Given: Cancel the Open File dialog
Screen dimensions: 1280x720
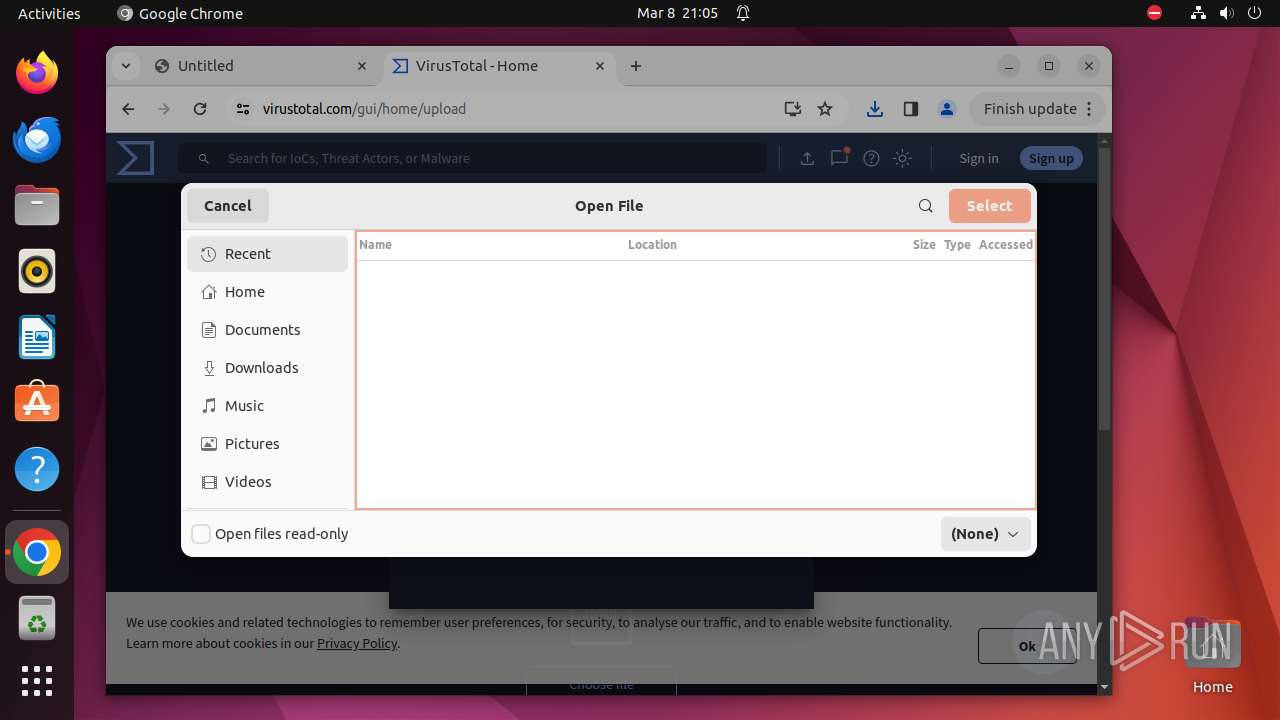Looking at the screenshot, I should pos(228,206).
